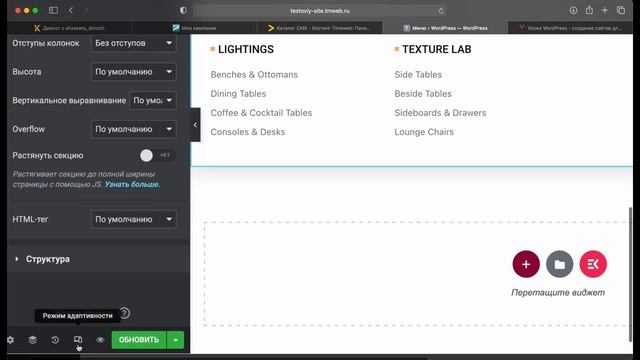This screenshot has width=640, height=360.
Task: Click the ОБНОВИТЬ button
Action: 139,340
